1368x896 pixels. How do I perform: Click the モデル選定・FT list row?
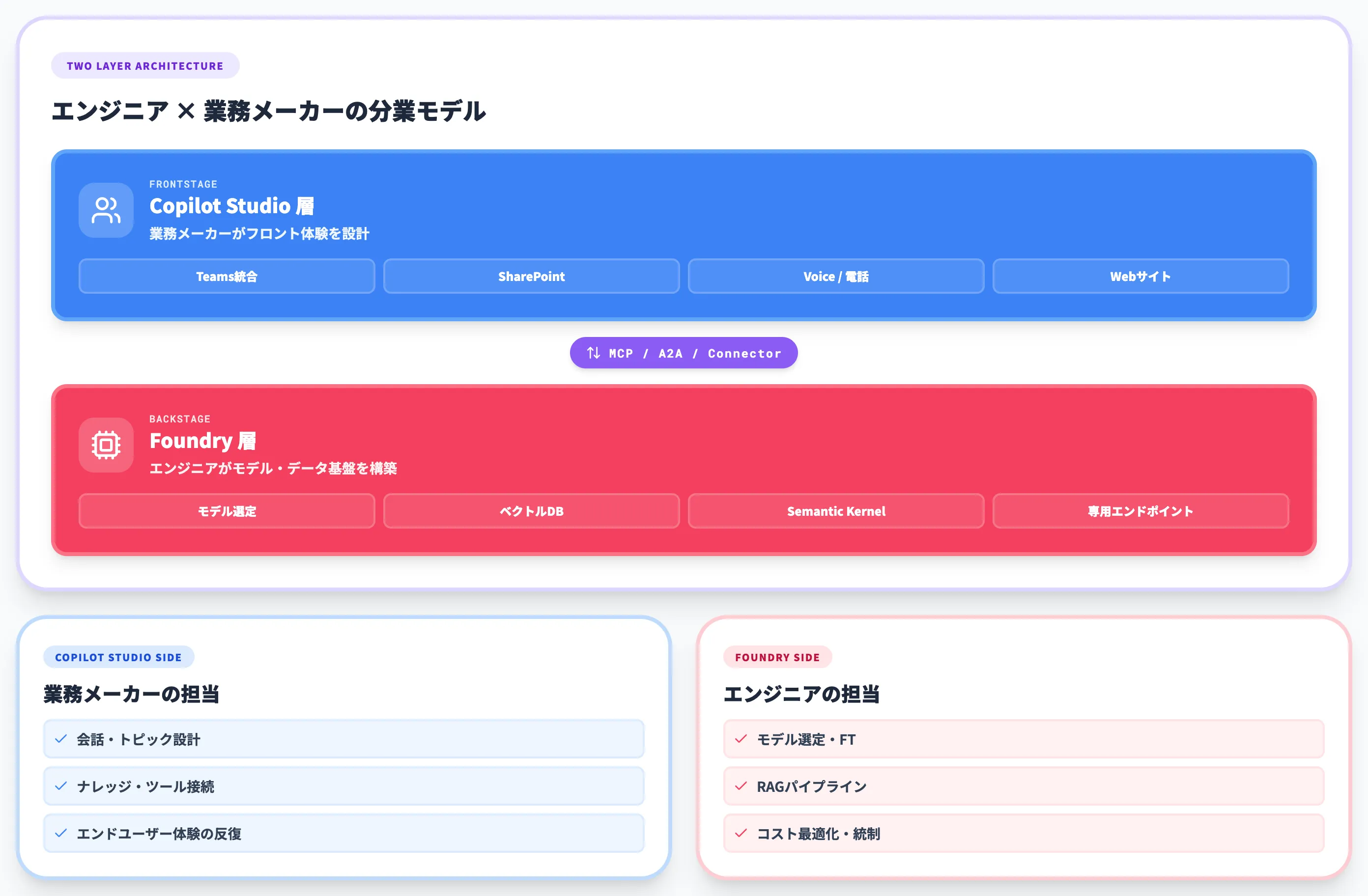click(1024, 739)
